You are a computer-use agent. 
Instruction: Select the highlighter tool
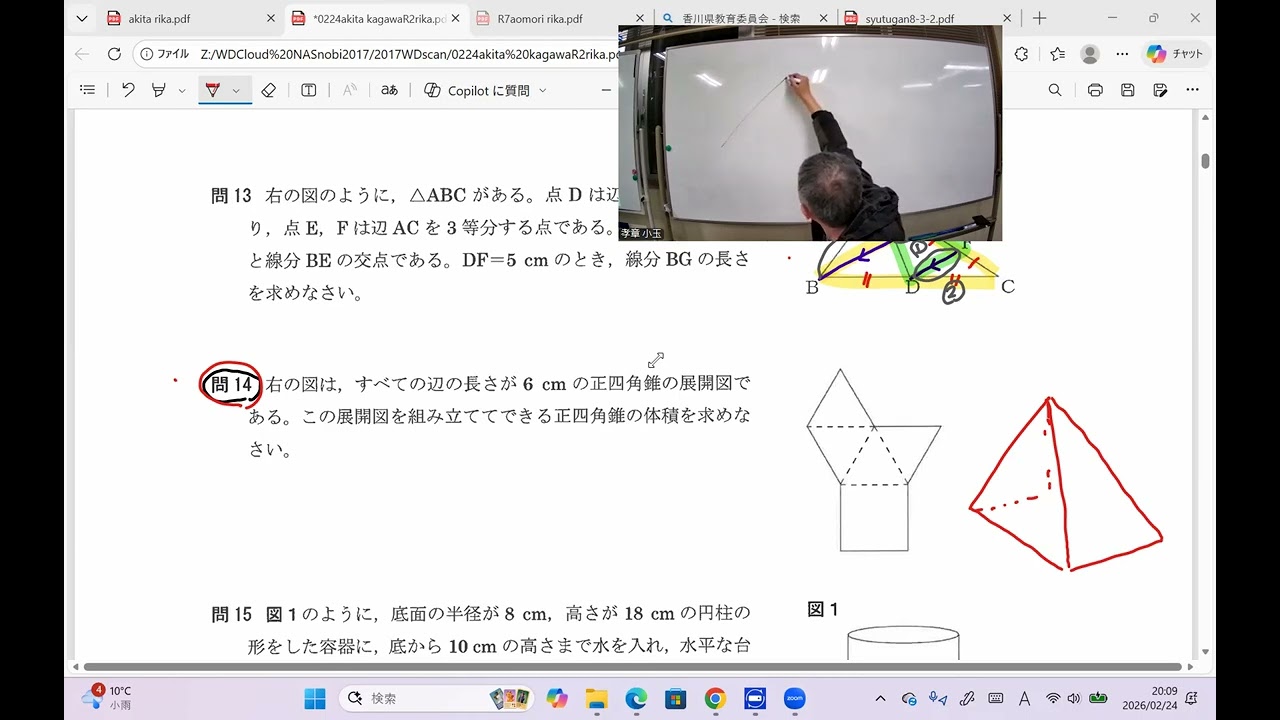(x=158, y=90)
